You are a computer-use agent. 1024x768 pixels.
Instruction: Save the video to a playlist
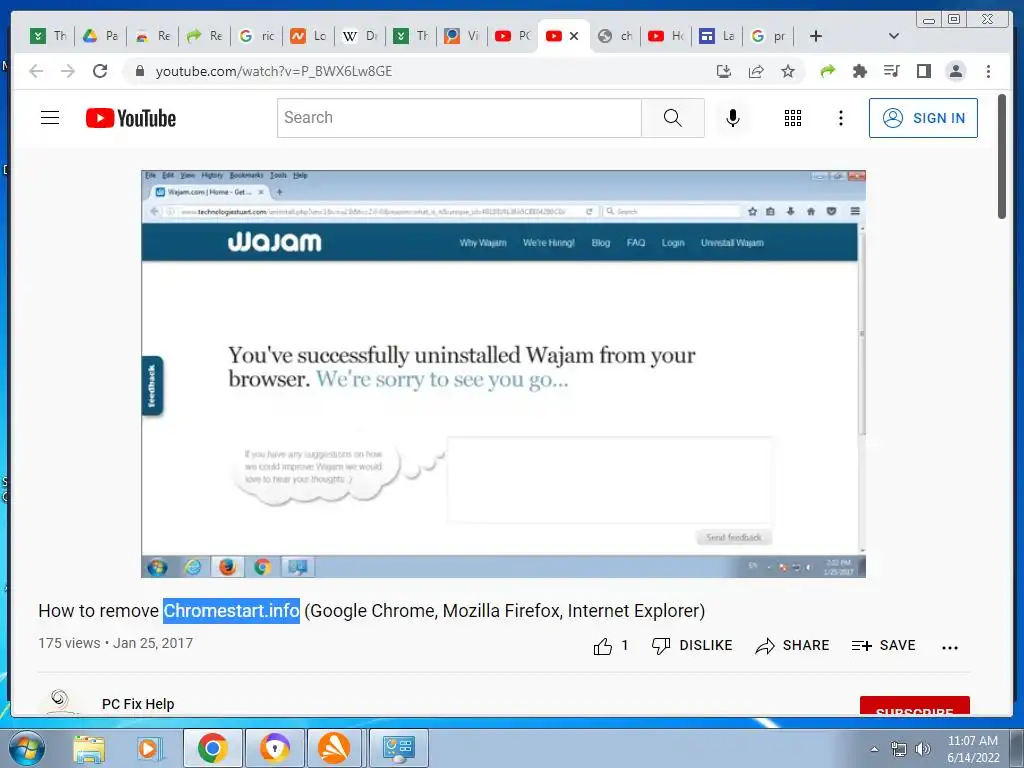(884, 646)
